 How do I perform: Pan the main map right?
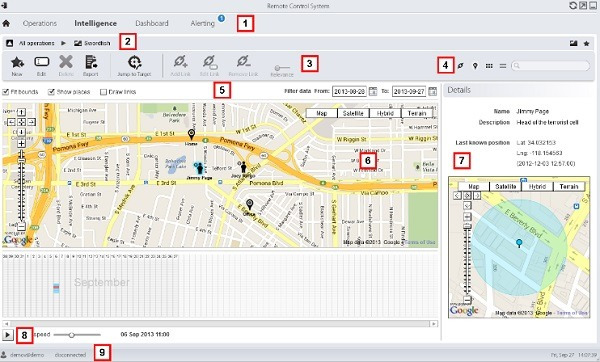[x=31, y=122]
